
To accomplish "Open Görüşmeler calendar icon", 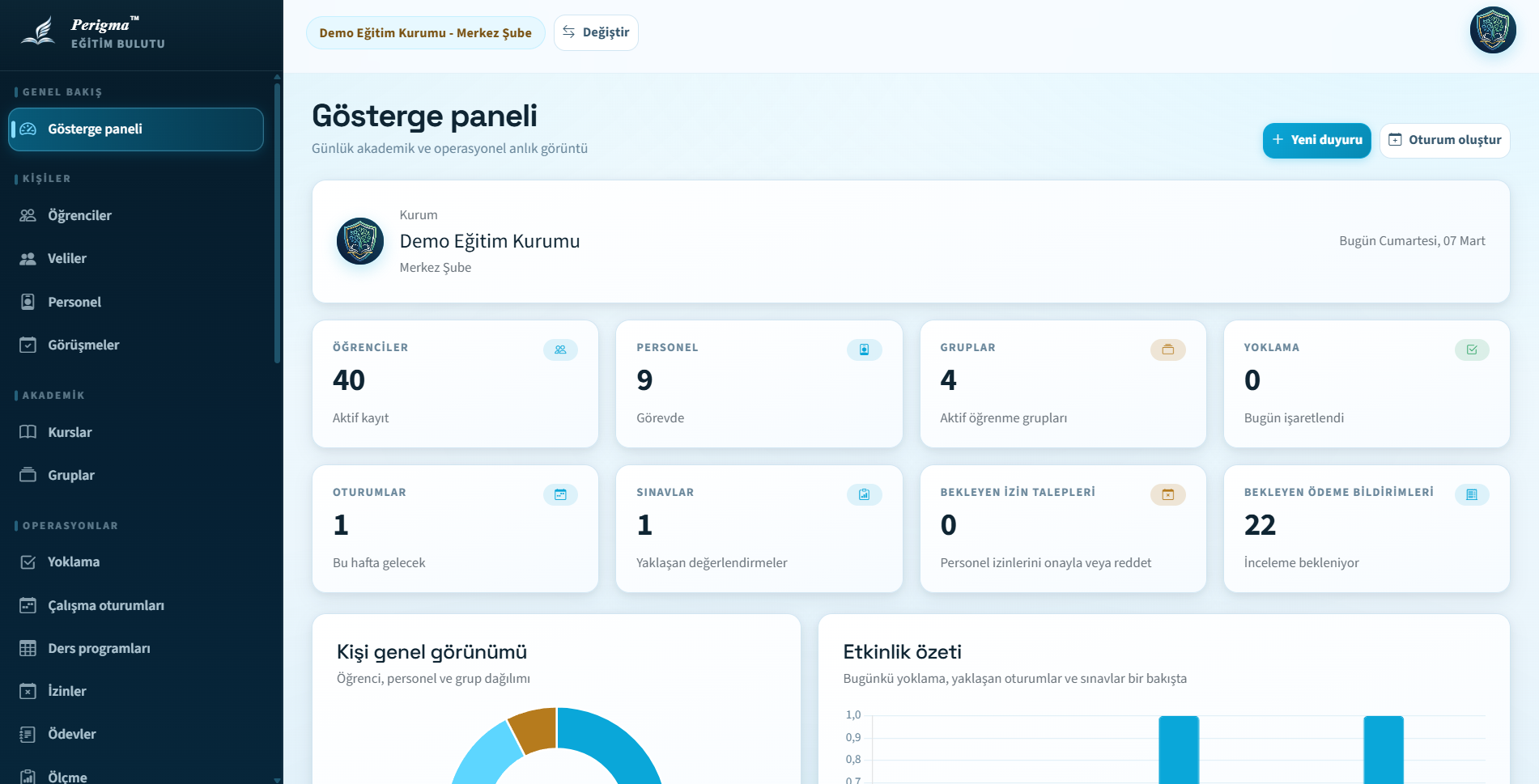I will pos(28,345).
